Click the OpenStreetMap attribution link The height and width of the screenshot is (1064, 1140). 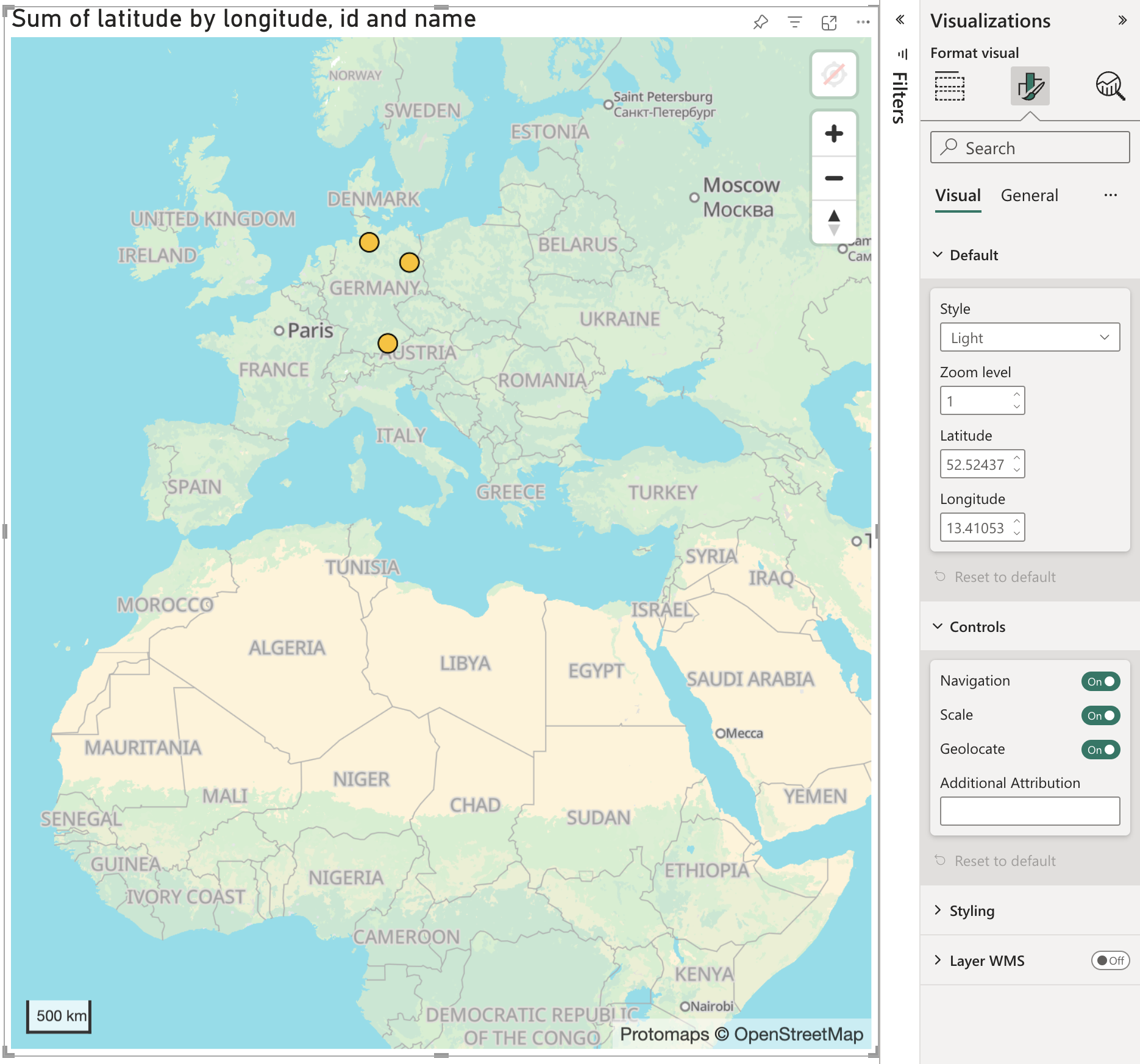(x=798, y=1034)
